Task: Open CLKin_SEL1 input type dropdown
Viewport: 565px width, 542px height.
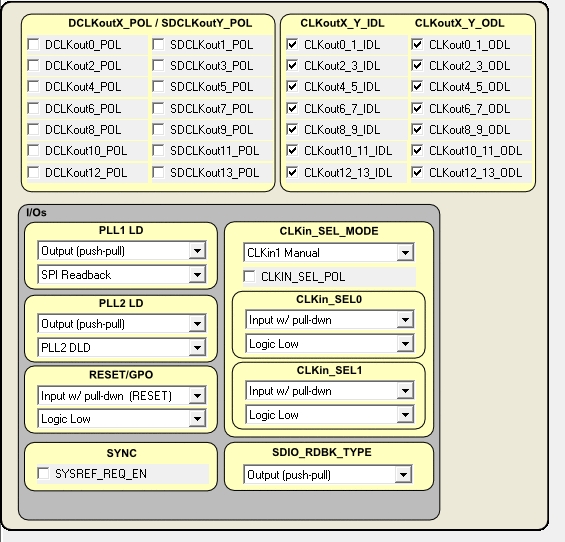Action: pos(330,390)
